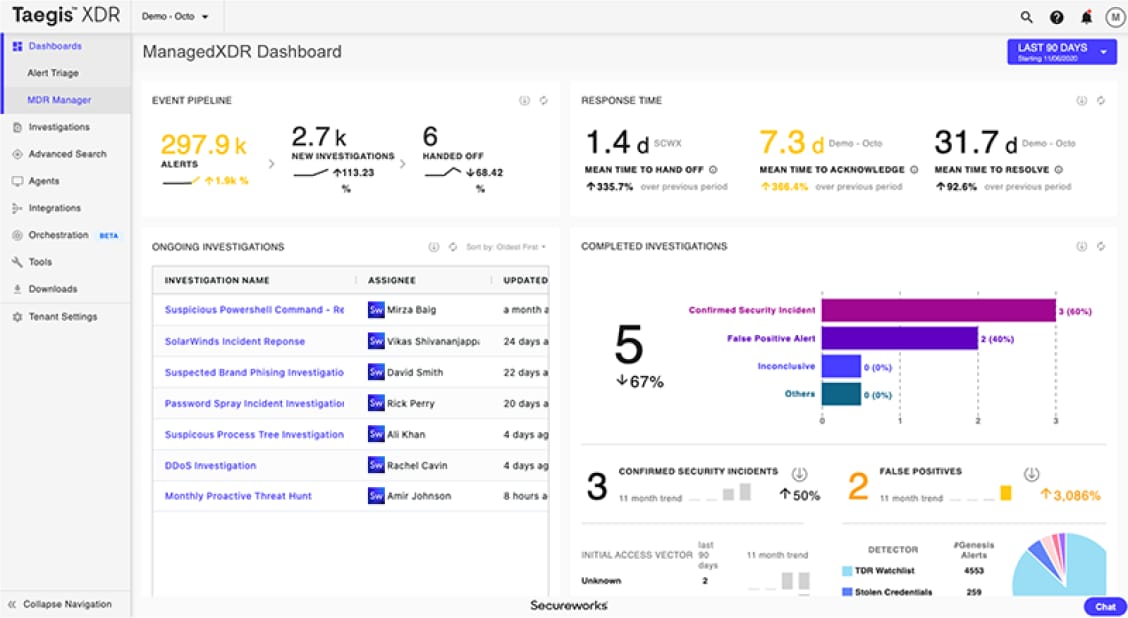The image size is (1128, 618).
Task: Open the Tenant Settings menu item
Action: (63, 317)
